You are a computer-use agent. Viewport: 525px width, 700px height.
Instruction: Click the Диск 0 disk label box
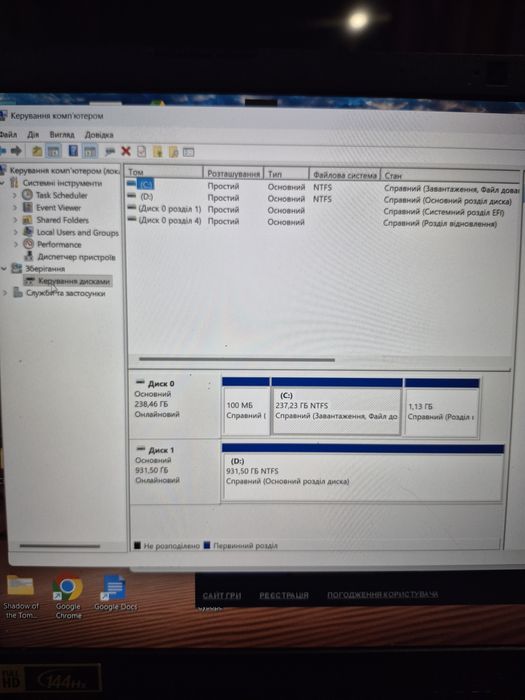tap(175, 404)
